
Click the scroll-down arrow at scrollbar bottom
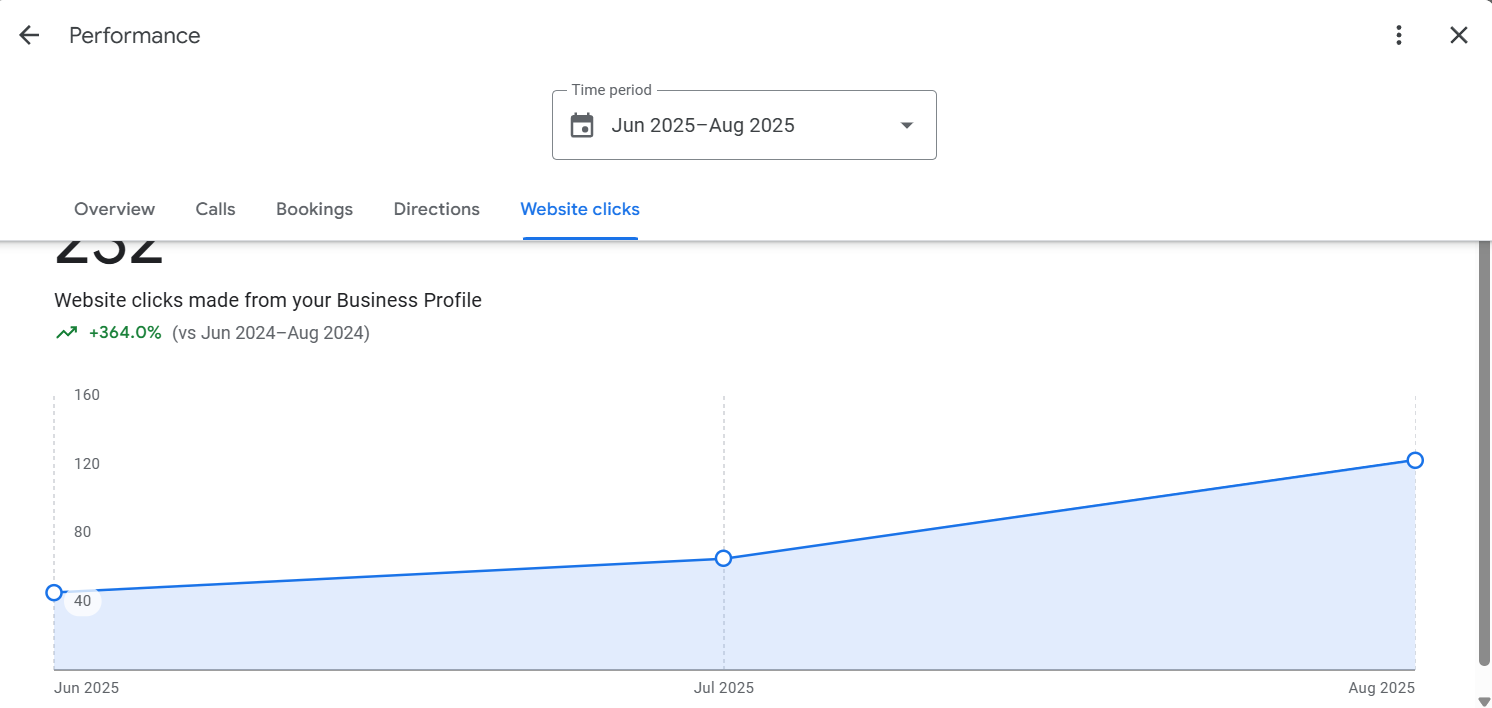(1484, 700)
